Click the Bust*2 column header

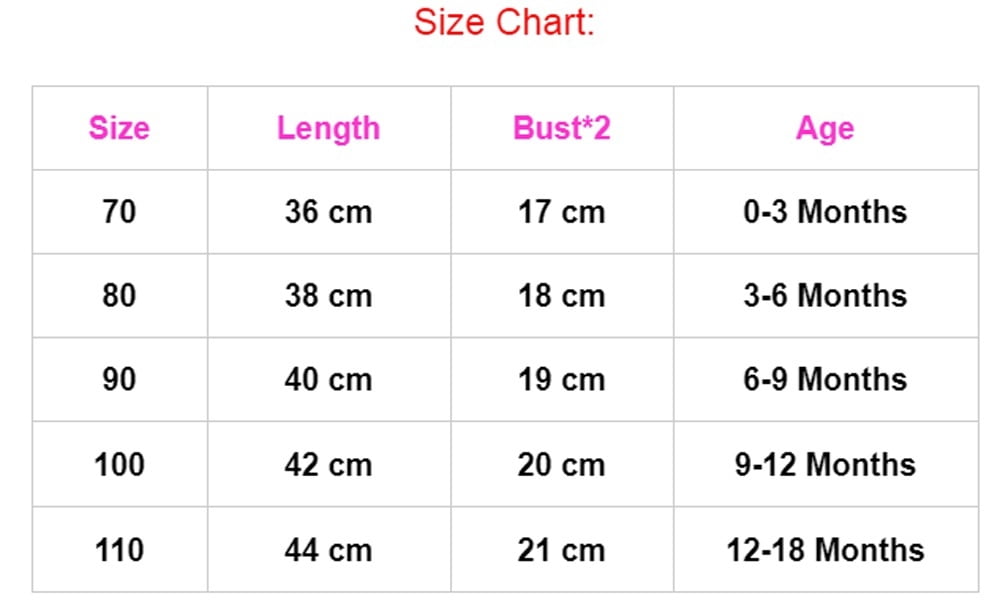pyautogui.click(x=561, y=128)
